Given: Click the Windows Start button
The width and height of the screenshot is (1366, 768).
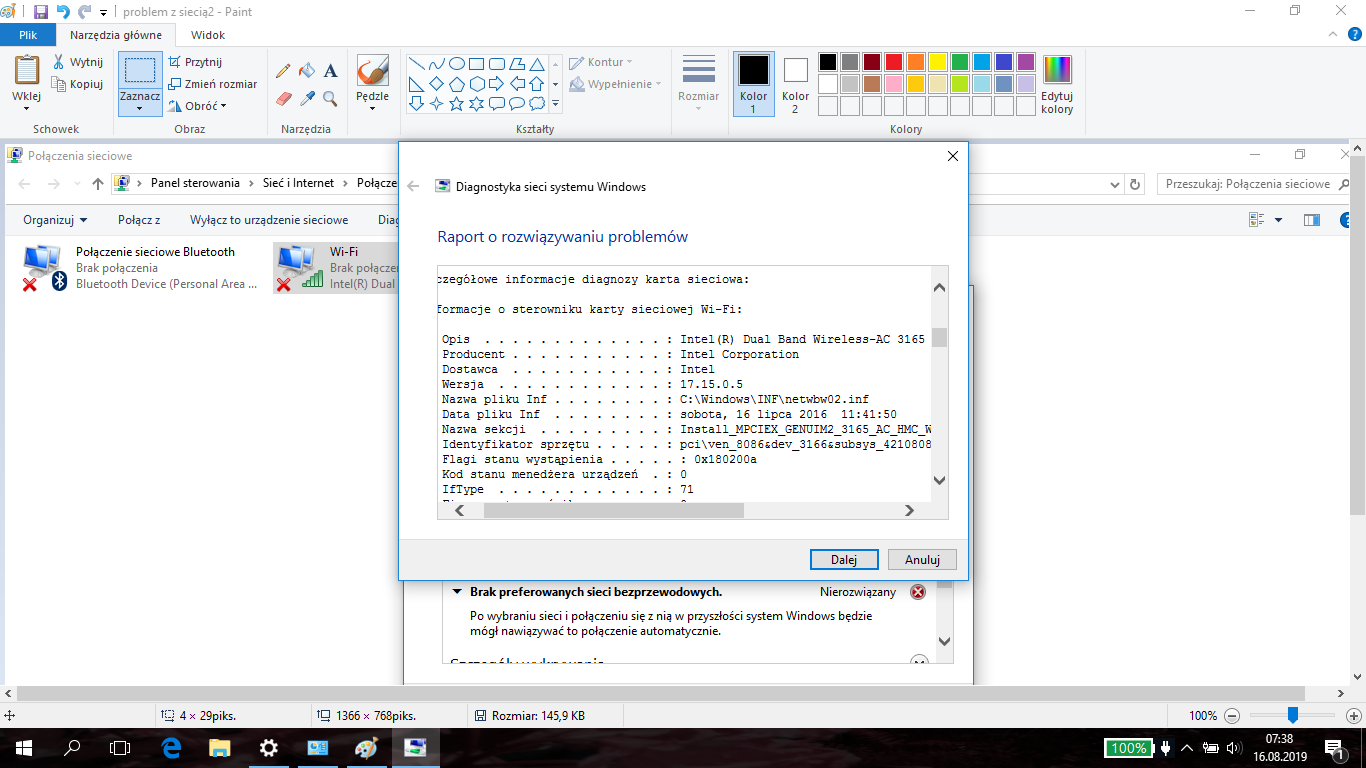Looking at the screenshot, I should (23, 748).
